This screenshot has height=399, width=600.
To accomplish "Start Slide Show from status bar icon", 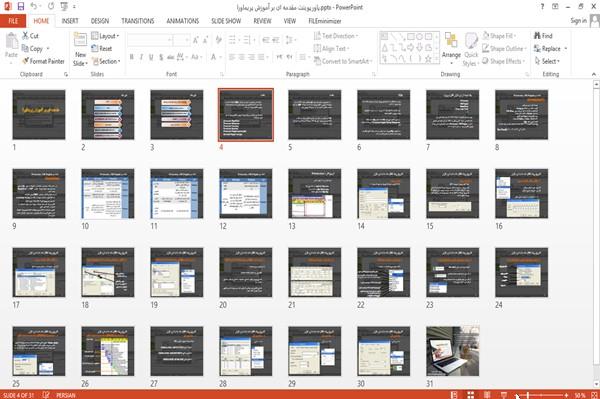I will [504, 395].
